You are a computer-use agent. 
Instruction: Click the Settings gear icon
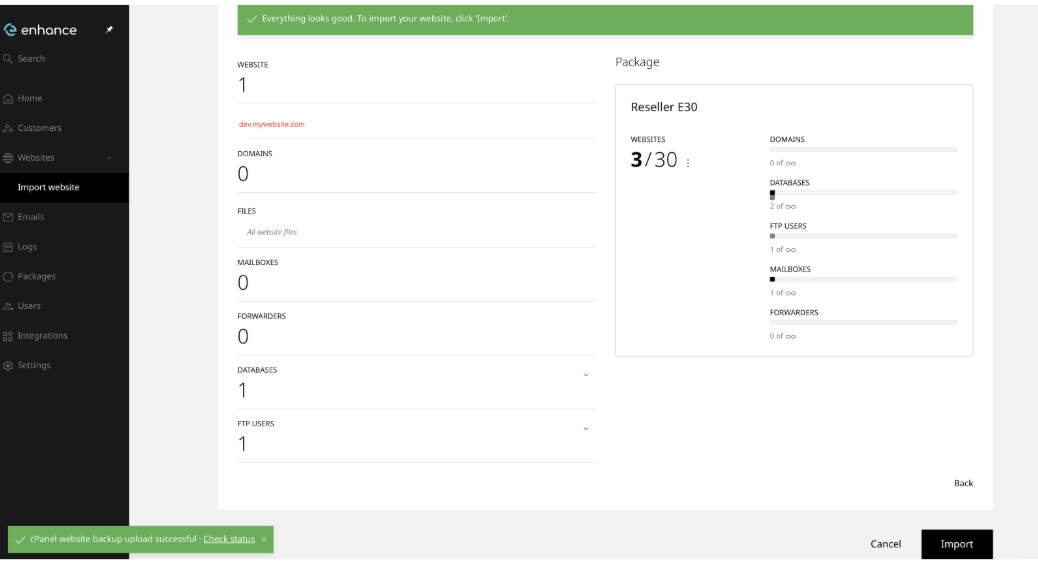click(8, 365)
